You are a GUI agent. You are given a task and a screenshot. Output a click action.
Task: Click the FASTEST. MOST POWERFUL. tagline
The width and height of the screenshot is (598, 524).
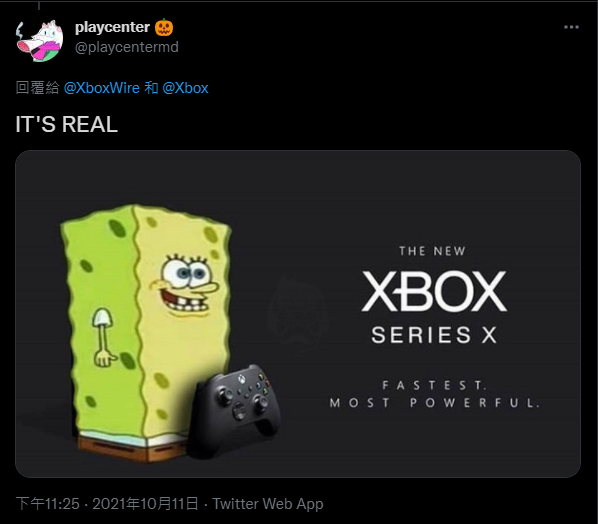tap(435, 394)
